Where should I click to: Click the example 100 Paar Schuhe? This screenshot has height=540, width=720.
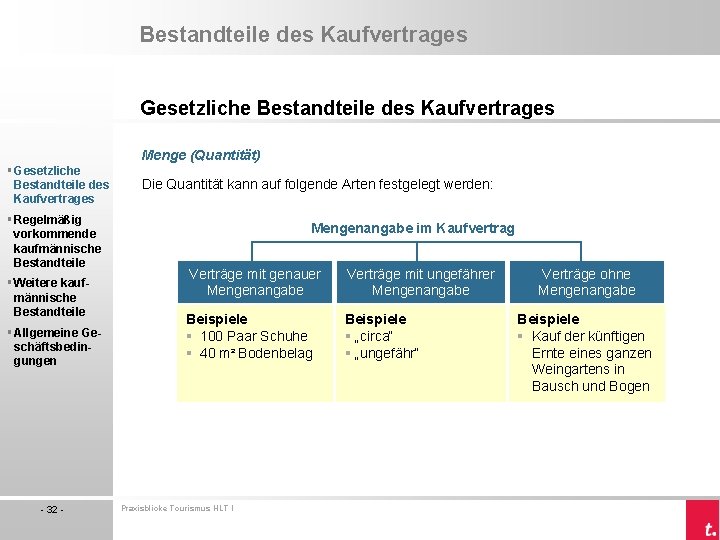(x=253, y=336)
